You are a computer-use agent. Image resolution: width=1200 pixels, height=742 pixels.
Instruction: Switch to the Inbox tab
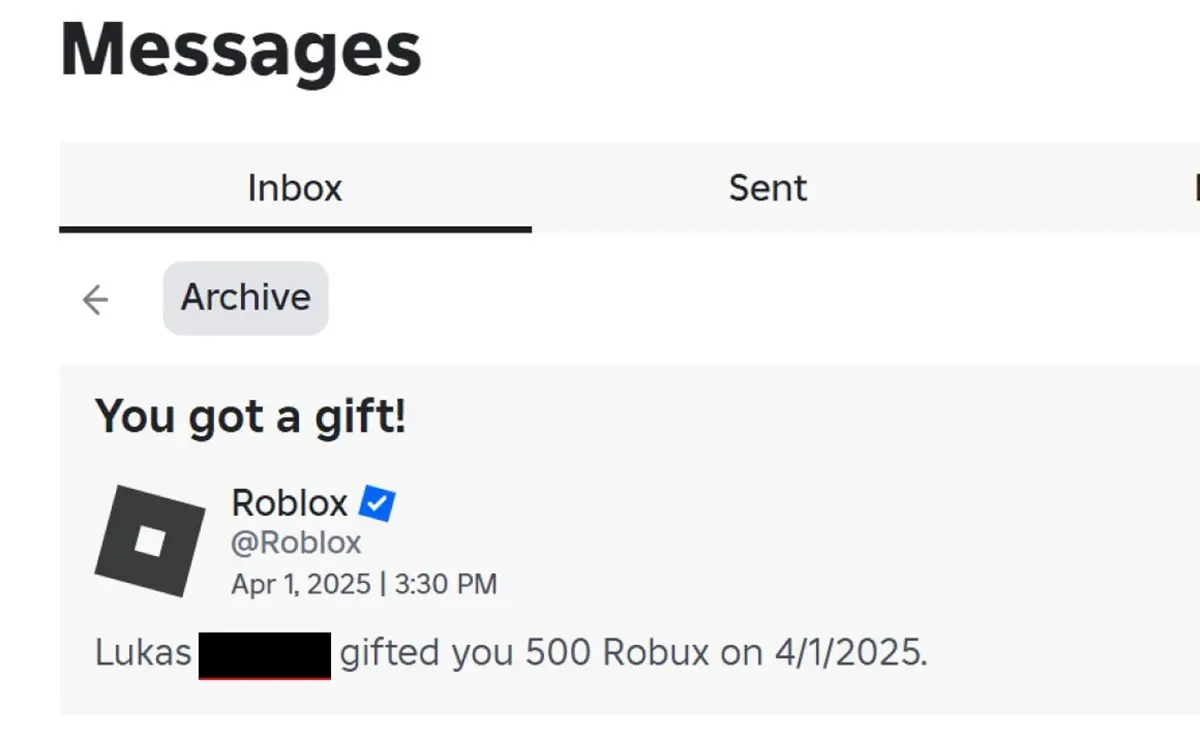(295, 188)
